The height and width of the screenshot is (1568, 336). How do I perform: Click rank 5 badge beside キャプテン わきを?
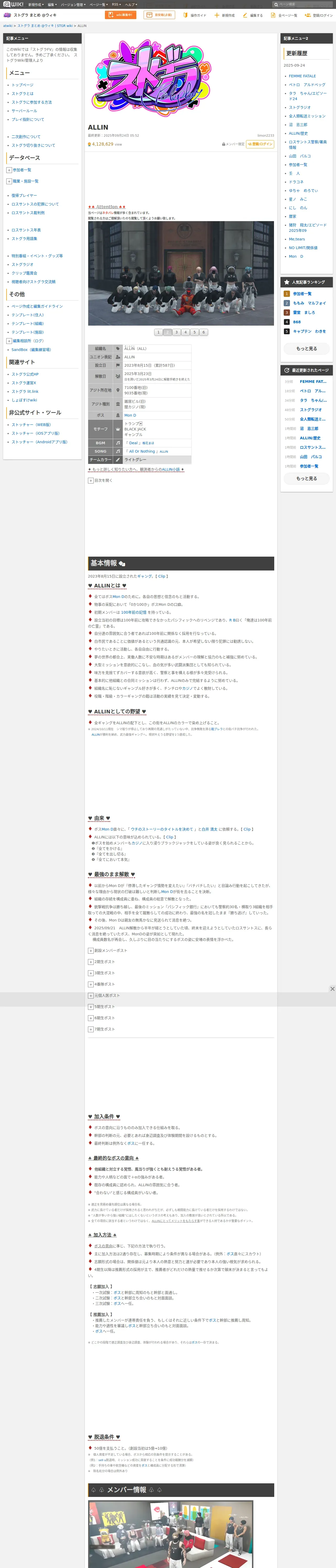pyautogui.click(x=287, y=331)
